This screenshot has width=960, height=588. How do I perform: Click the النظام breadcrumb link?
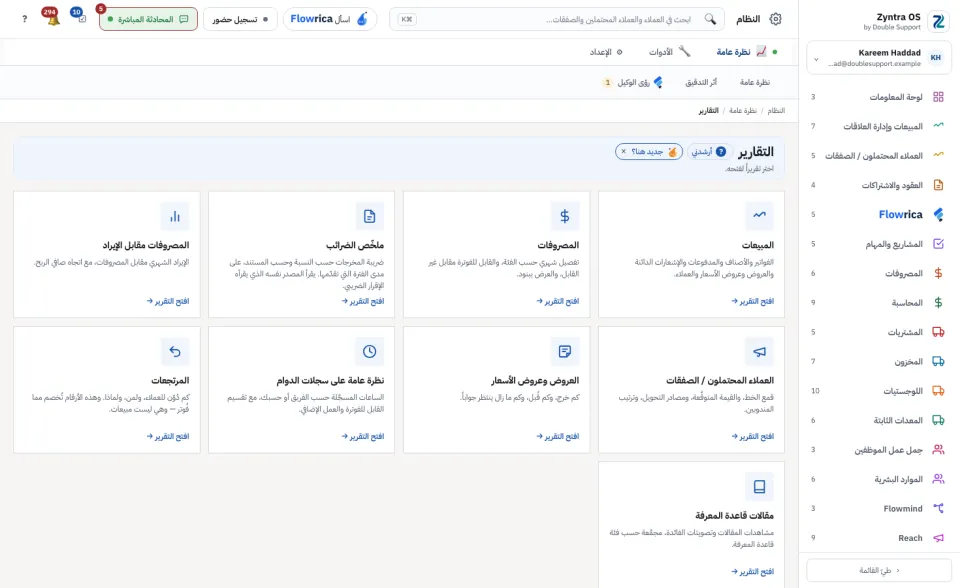(x=776, y=110)
